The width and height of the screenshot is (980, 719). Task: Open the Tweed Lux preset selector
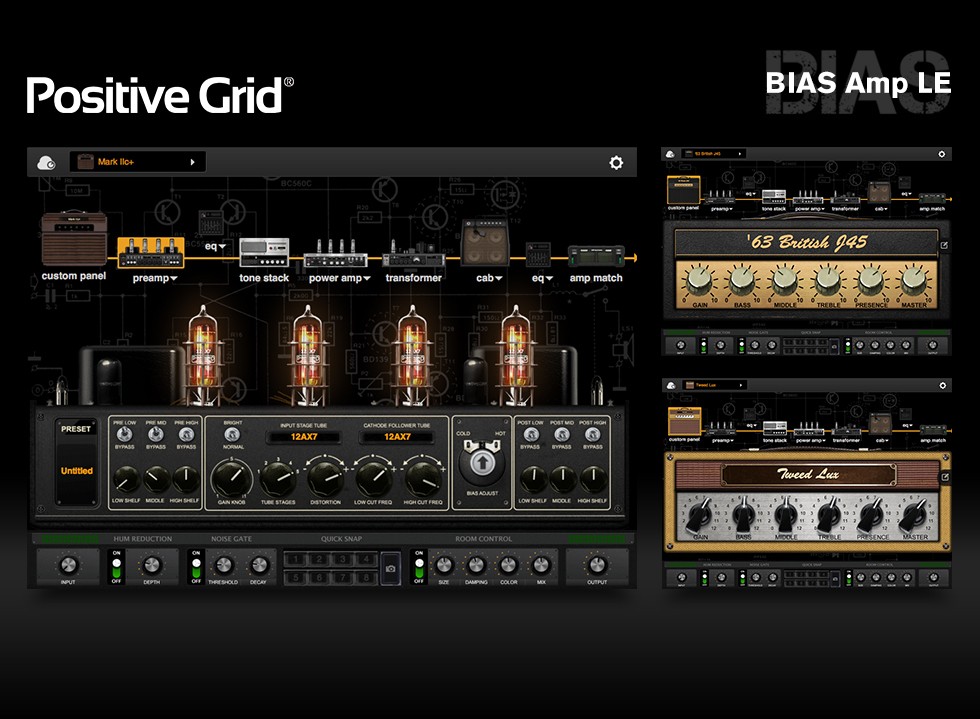click(714, 385)
